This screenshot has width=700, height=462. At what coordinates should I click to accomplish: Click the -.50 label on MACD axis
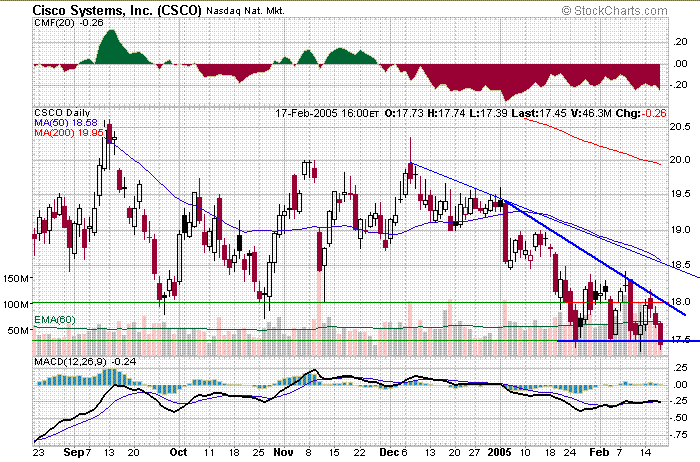(679, 418)
